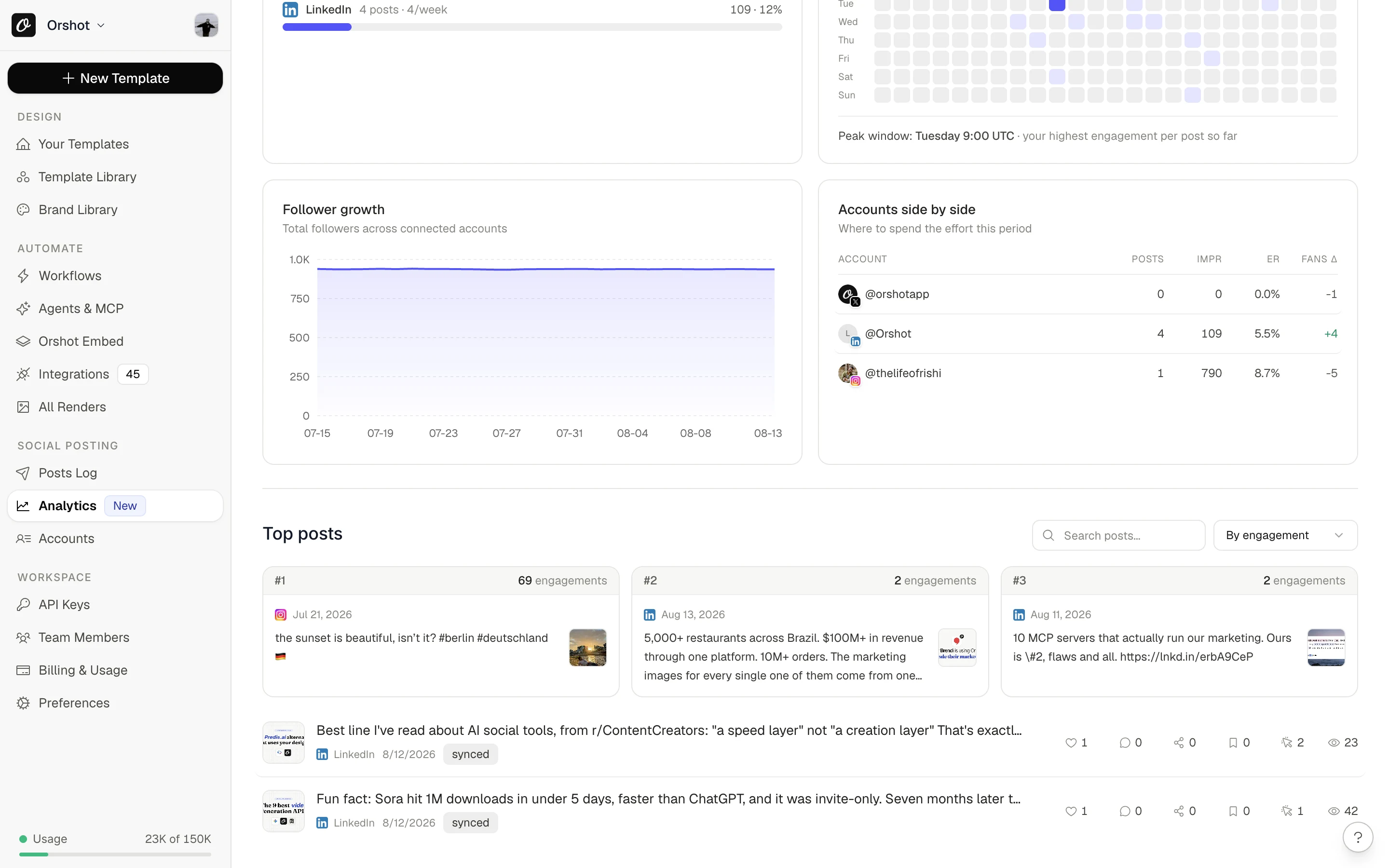Expand the Orshot workspace switcher chevron
1389x868 pixels.
tap(101, 25)
